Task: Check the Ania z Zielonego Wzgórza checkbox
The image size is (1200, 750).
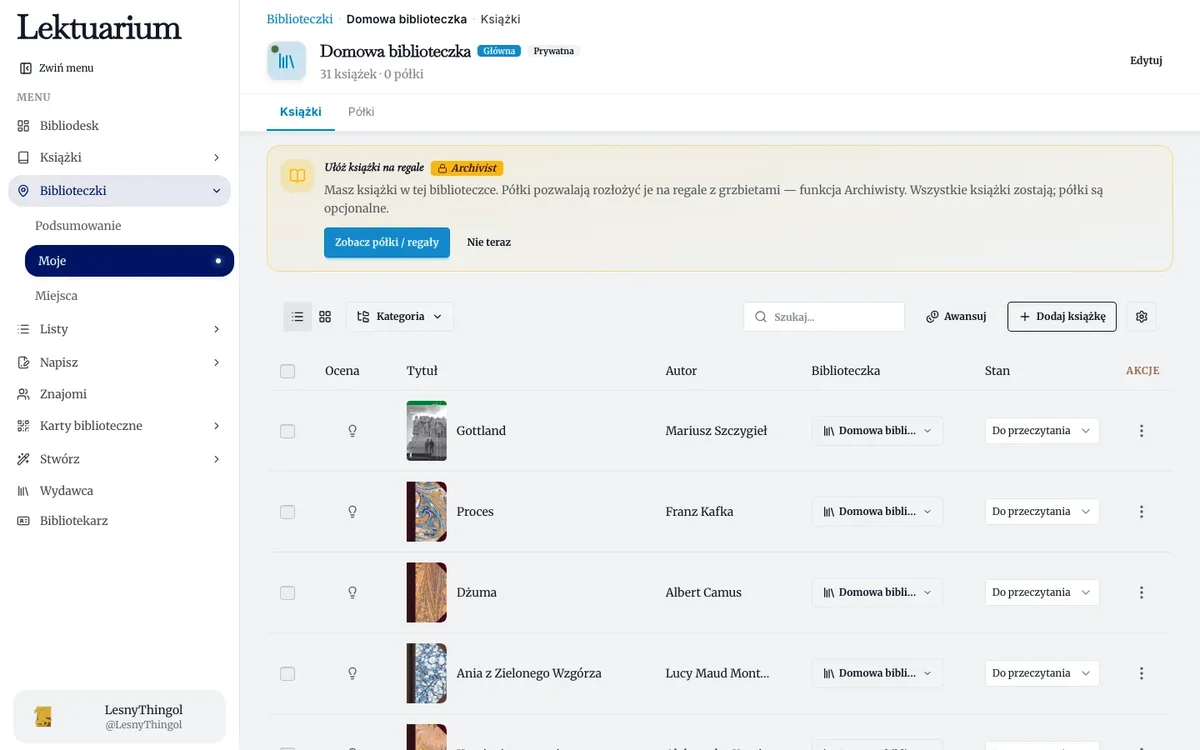Action: click(288, 674)
